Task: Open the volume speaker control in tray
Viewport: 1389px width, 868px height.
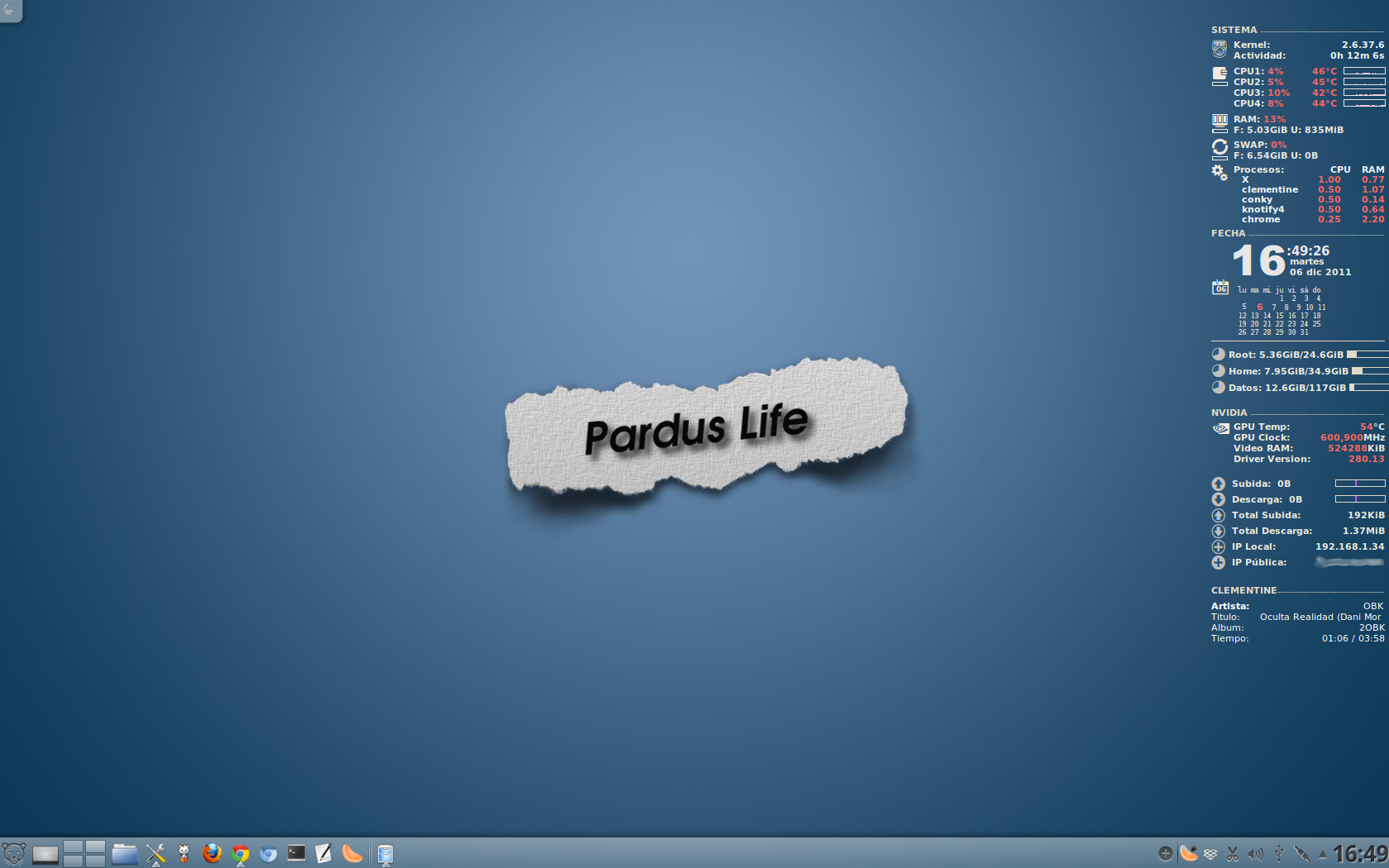Action: [1255, 854]
